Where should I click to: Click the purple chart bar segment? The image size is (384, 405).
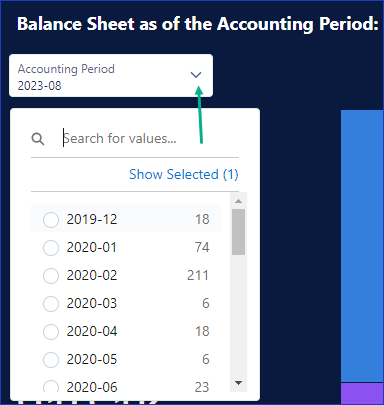point(362,394)
